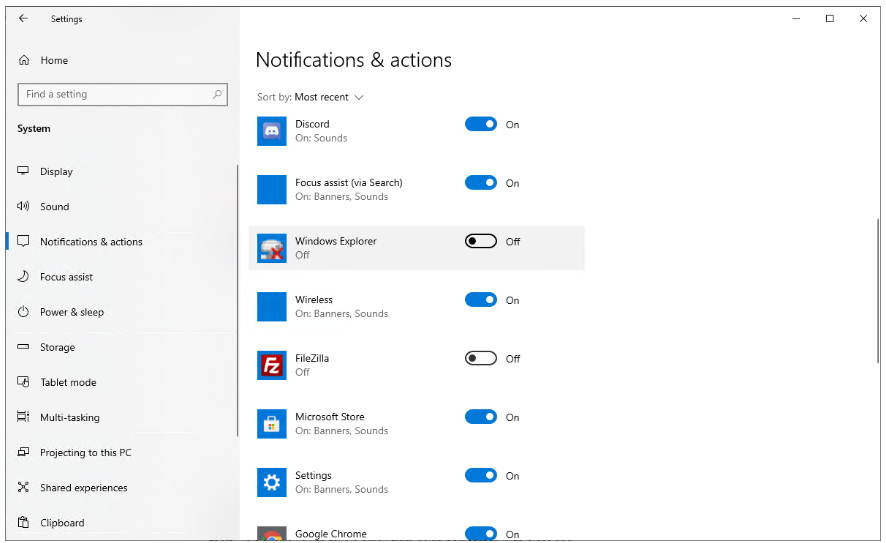886x543 pixels.
Task: Select Power & sleep in sidebar
Action: point(71,312)
